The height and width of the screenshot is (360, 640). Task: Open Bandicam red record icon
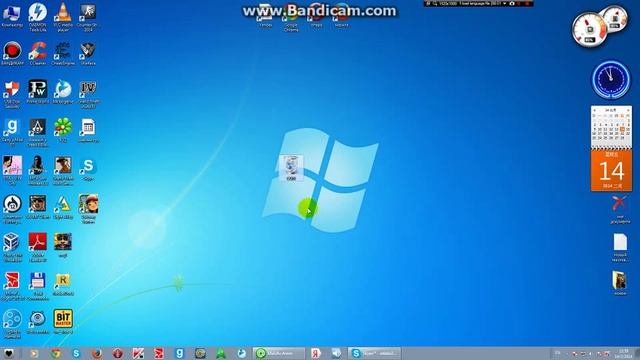(x=12, y=53)
